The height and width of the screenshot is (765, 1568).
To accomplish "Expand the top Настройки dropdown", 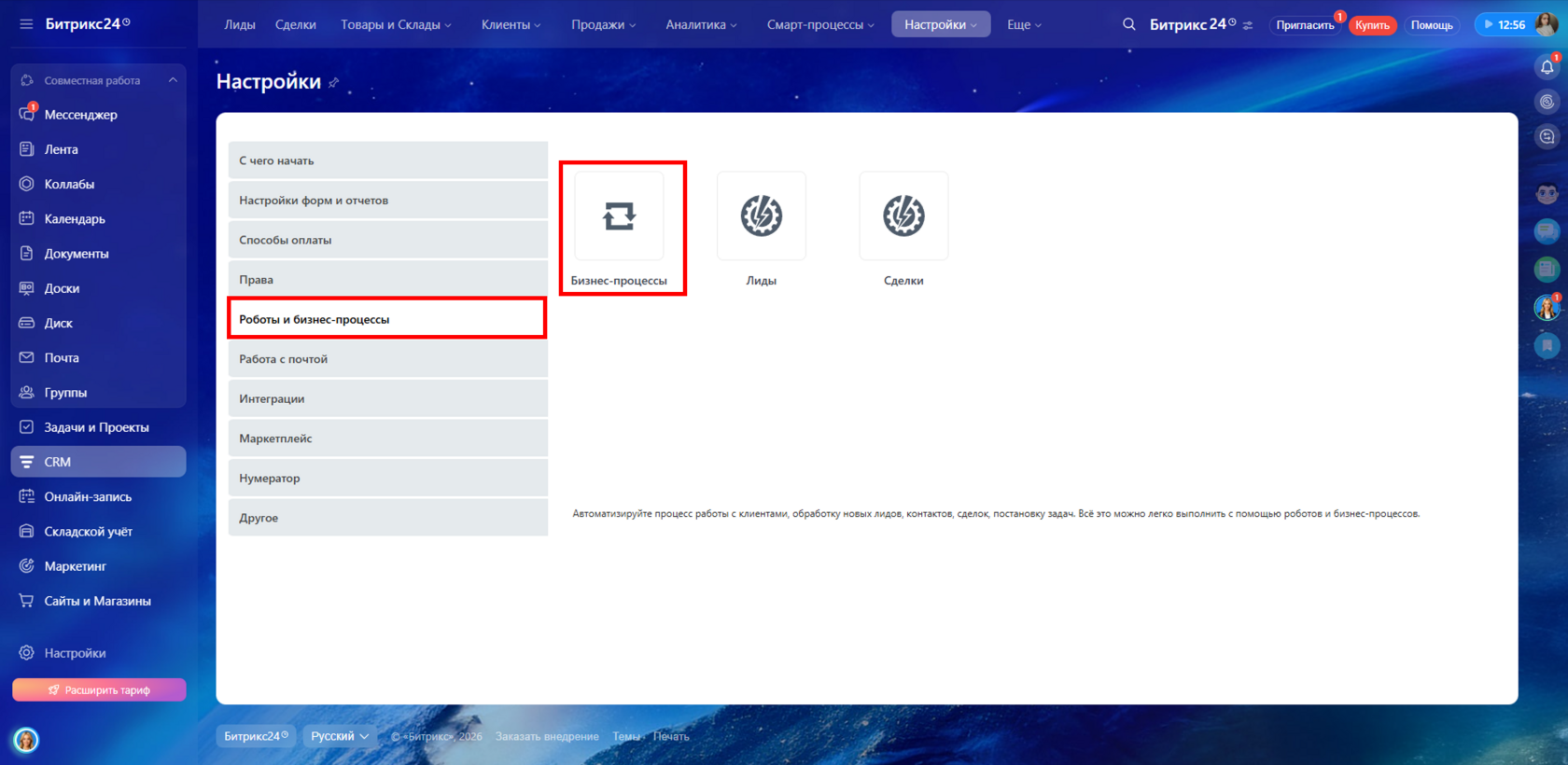I will 941,25.
